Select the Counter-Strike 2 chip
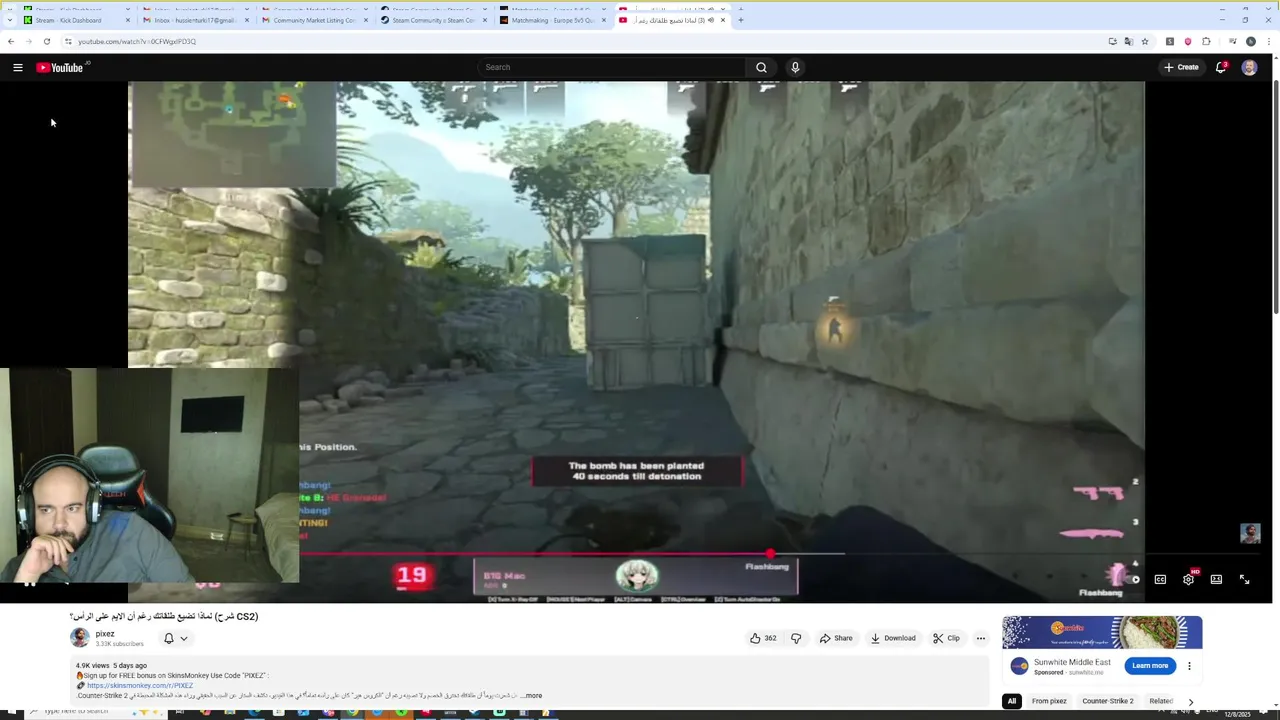The image size is (1280, 720). [1108, 701]
